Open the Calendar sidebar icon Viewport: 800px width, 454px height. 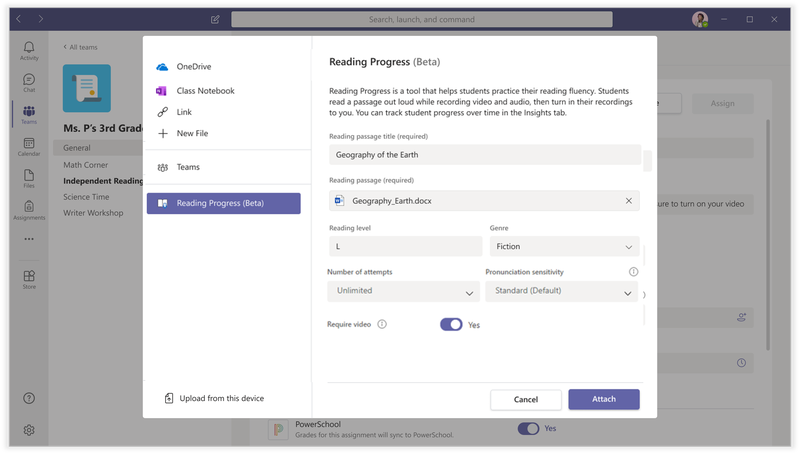tap(29, 147)
